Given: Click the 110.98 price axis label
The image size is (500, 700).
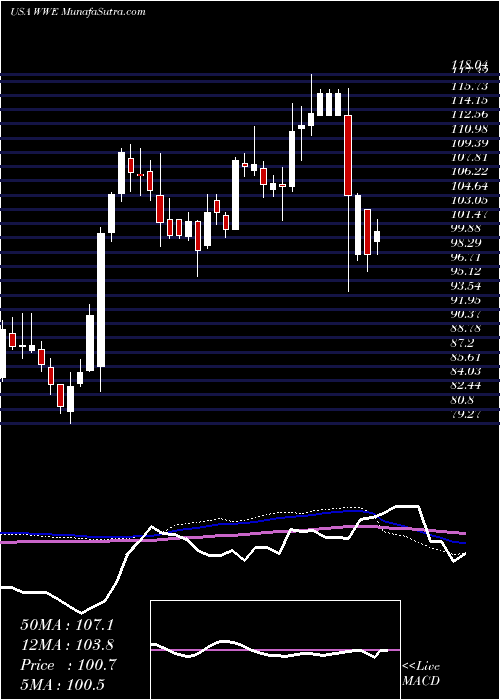Looking at the screenshot, I should [472, 129].
